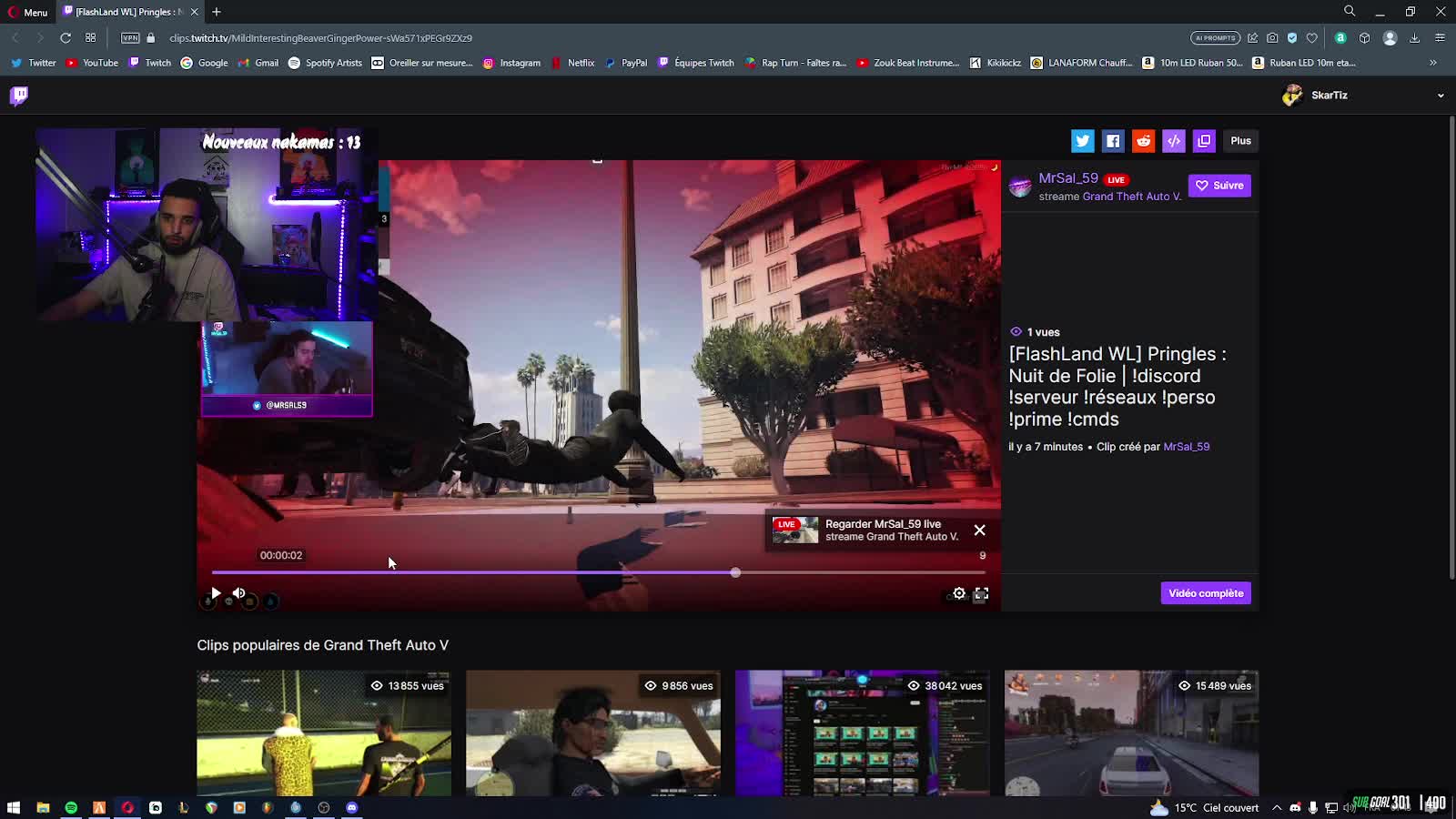Open the extensions cube icon
This screenshot has height=819, width=1456.
tap(1364, 38)
